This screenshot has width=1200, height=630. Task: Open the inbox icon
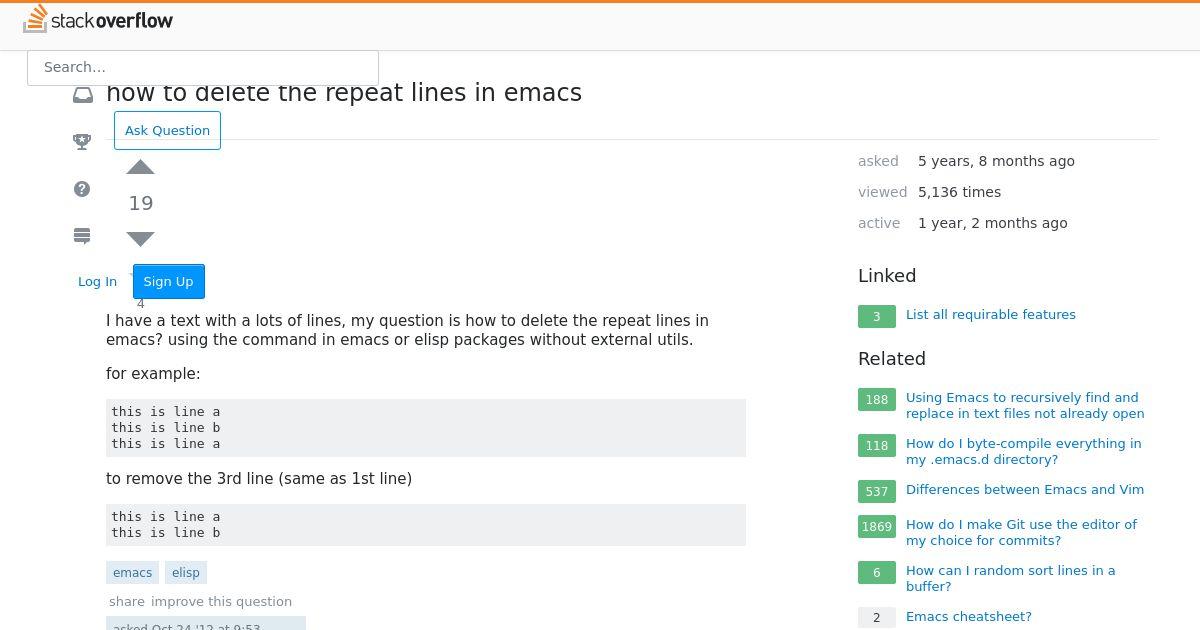click(x=83, y=94)
